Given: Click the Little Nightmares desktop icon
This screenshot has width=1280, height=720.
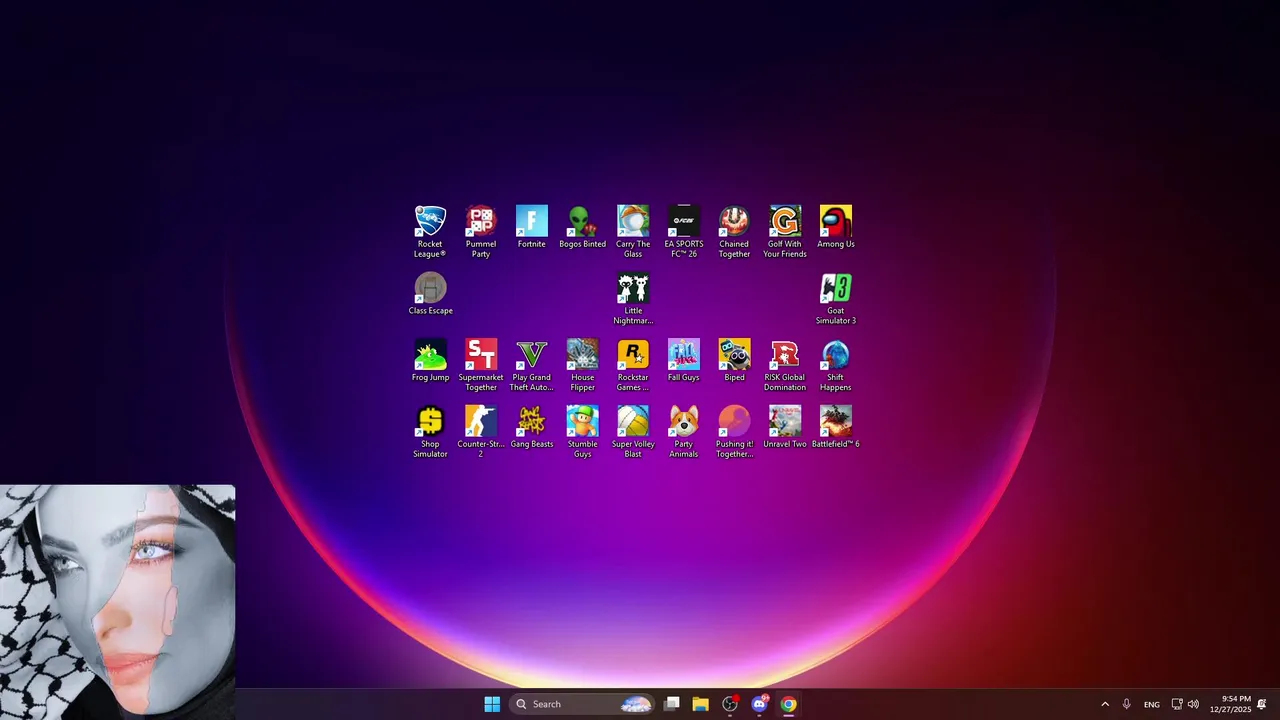Looking at the screenshot, I should coord(633,299).
